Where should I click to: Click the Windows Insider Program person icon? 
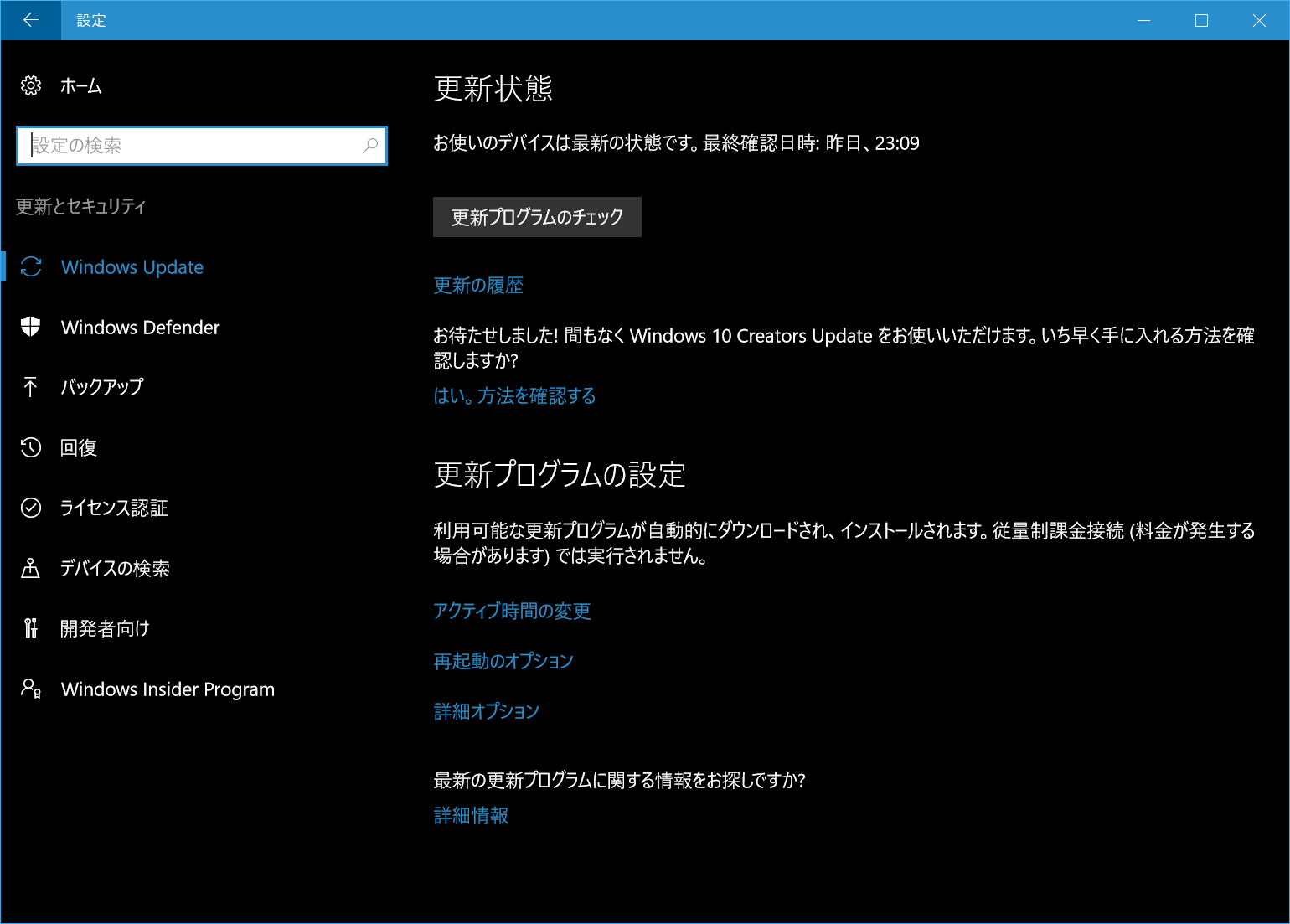click(31, 689)
